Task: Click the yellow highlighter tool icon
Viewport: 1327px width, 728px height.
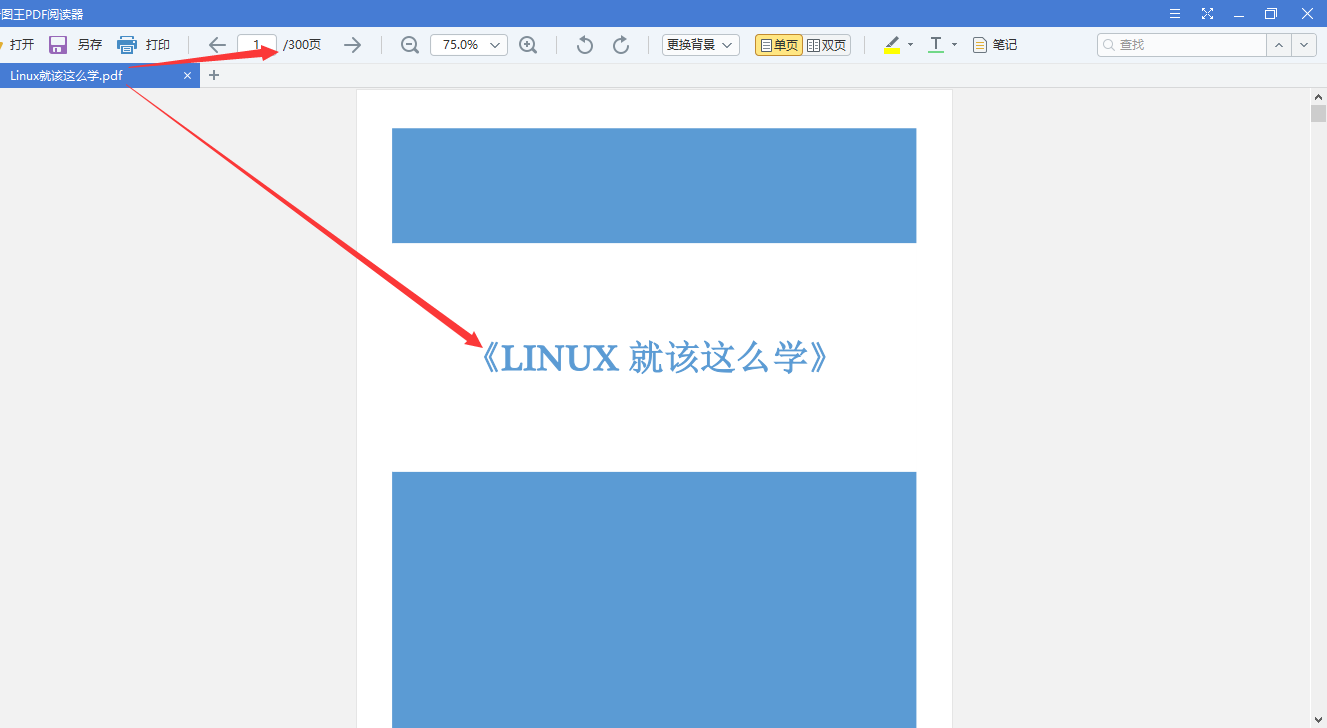Action: pyautogui.click(x=892, y=45)
